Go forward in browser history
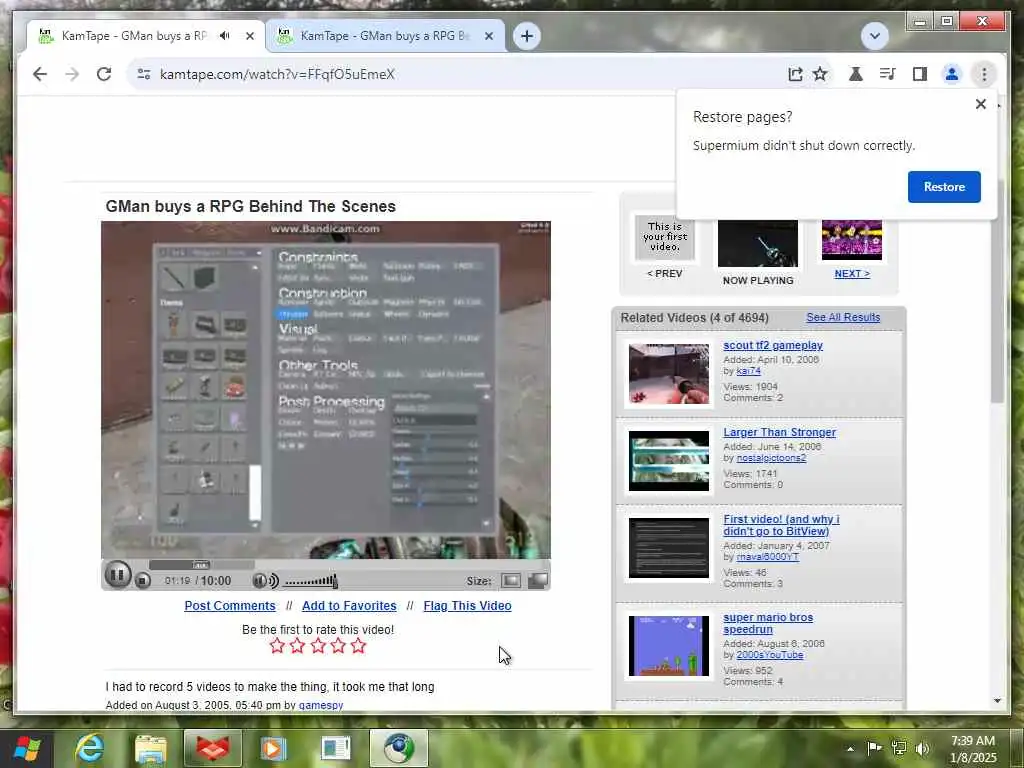The width and height of the screenshot is (1024, 768). [x=72, y=74]
